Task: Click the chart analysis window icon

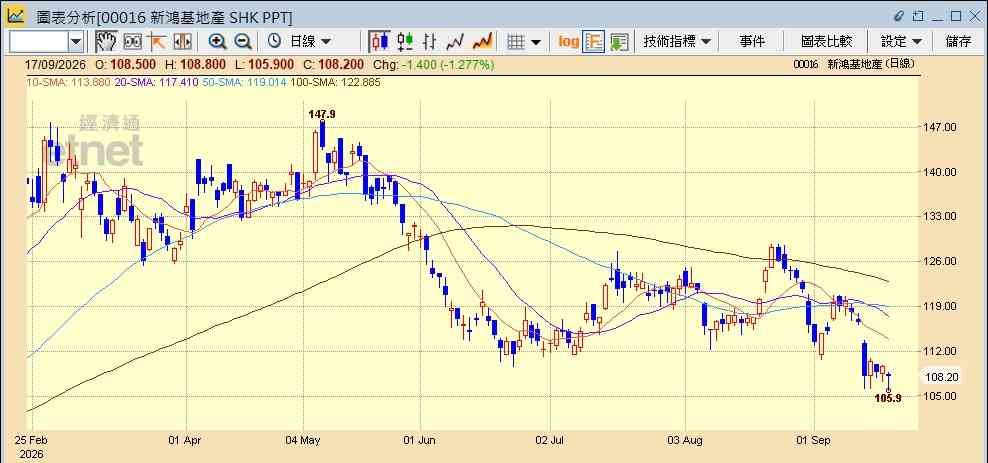Action: [x=16, y=16]
